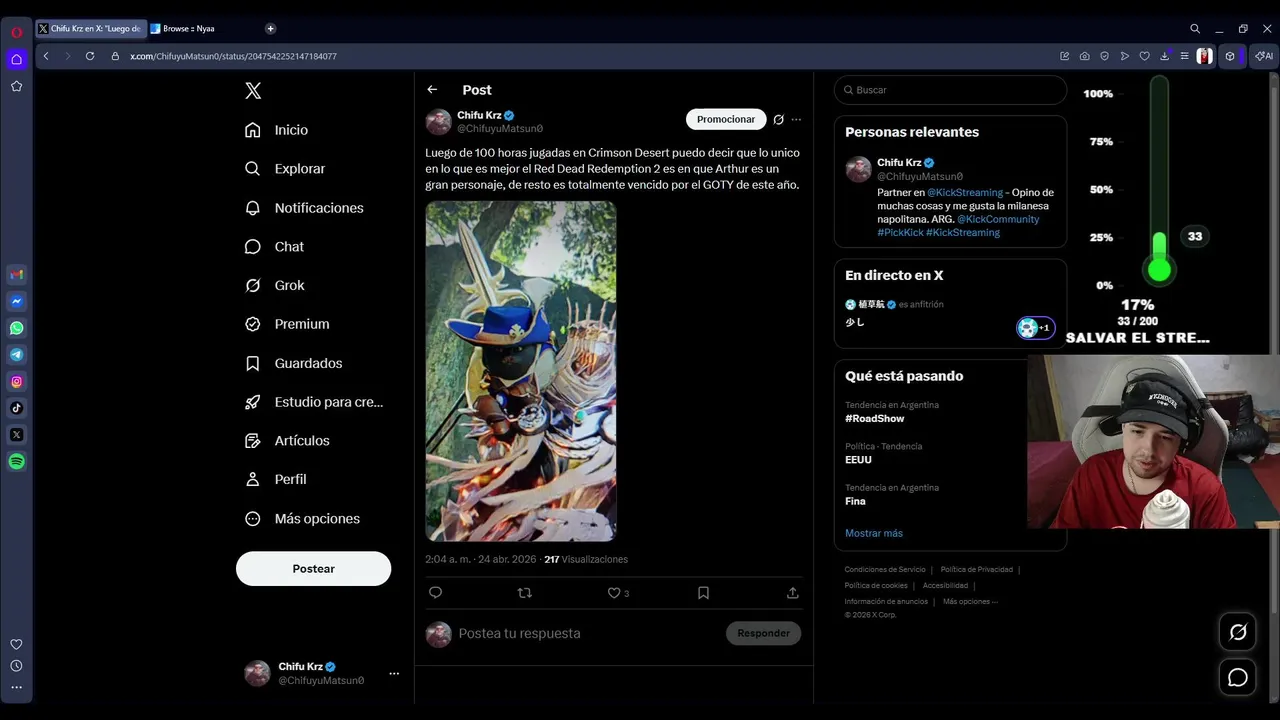Open Opera sidebar Messenger icon
This screenshot has height=720, width=1280.
17,301
